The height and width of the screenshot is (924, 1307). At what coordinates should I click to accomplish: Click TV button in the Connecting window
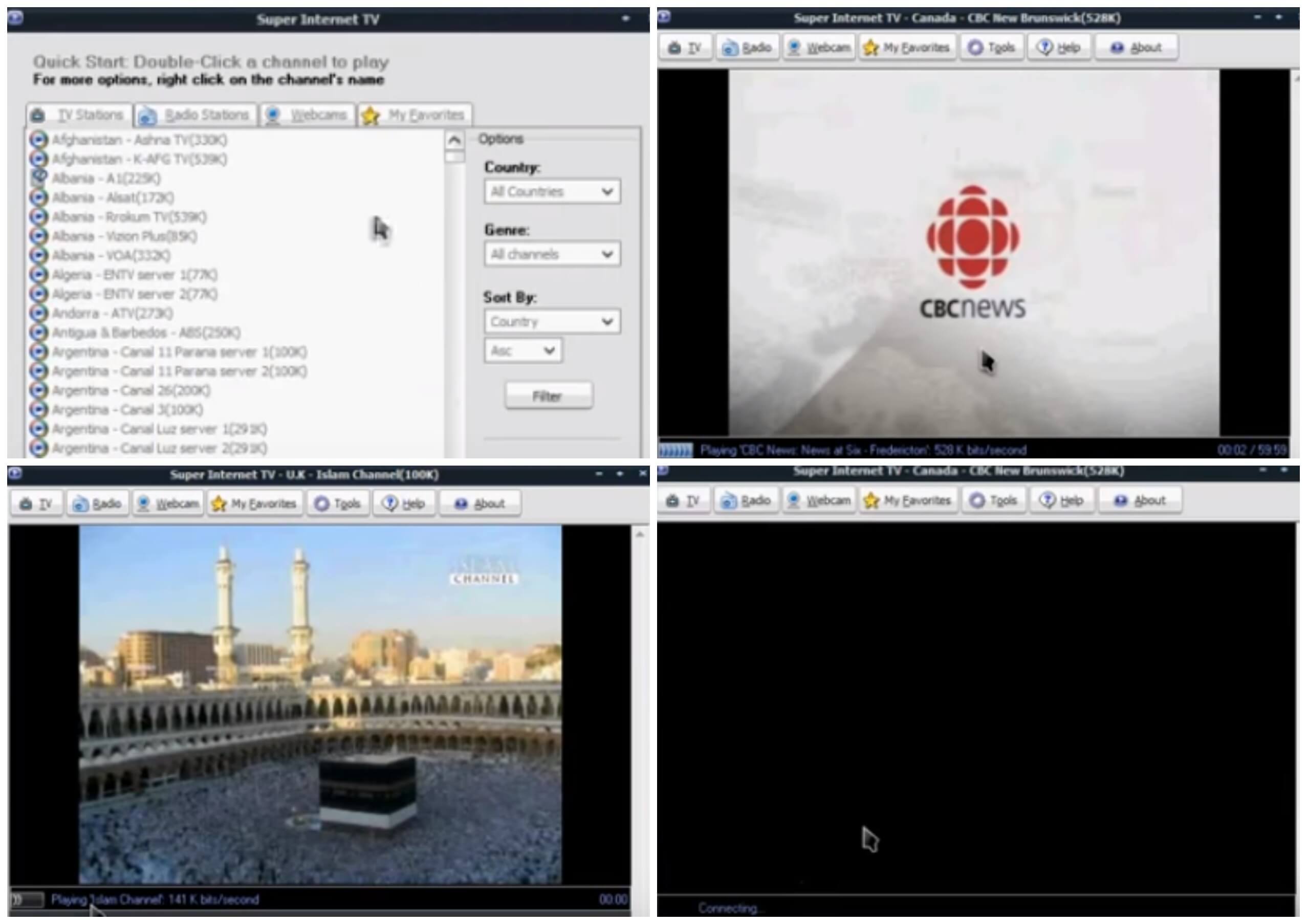click(x=685, y=501)
